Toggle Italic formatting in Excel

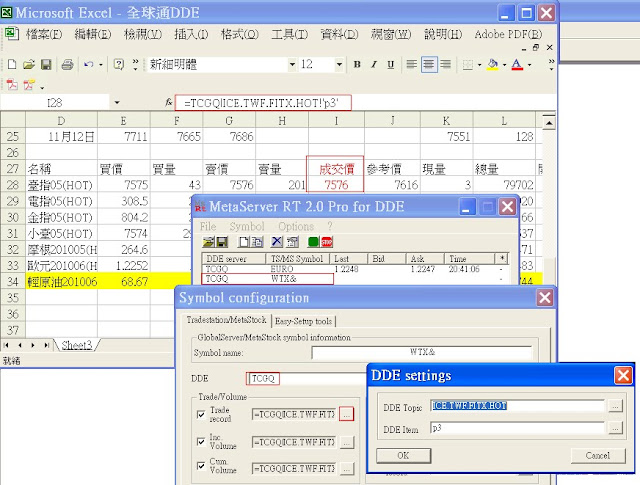(x=374, y=65)
